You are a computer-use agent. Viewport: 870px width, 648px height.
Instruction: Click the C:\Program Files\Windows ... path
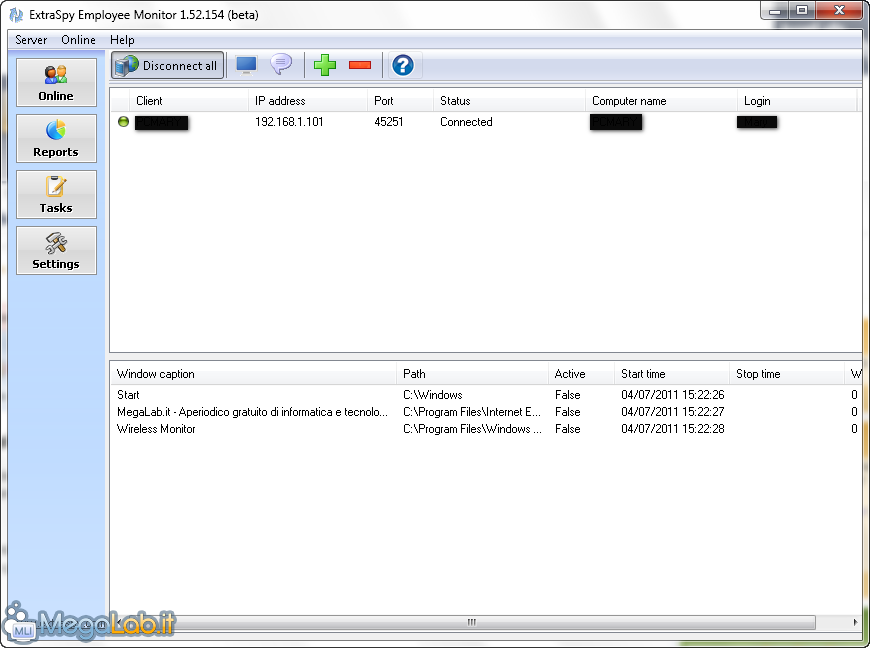coord(472,429)
